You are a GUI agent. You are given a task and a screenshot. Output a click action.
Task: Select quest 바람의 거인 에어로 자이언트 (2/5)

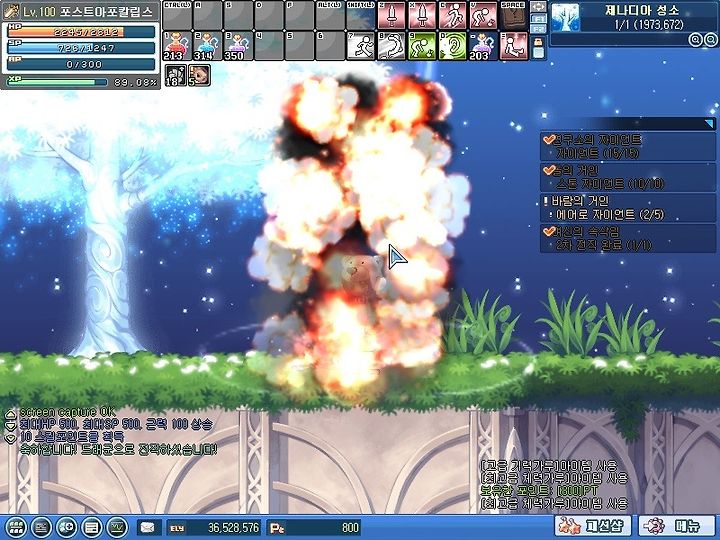point(628,208)
